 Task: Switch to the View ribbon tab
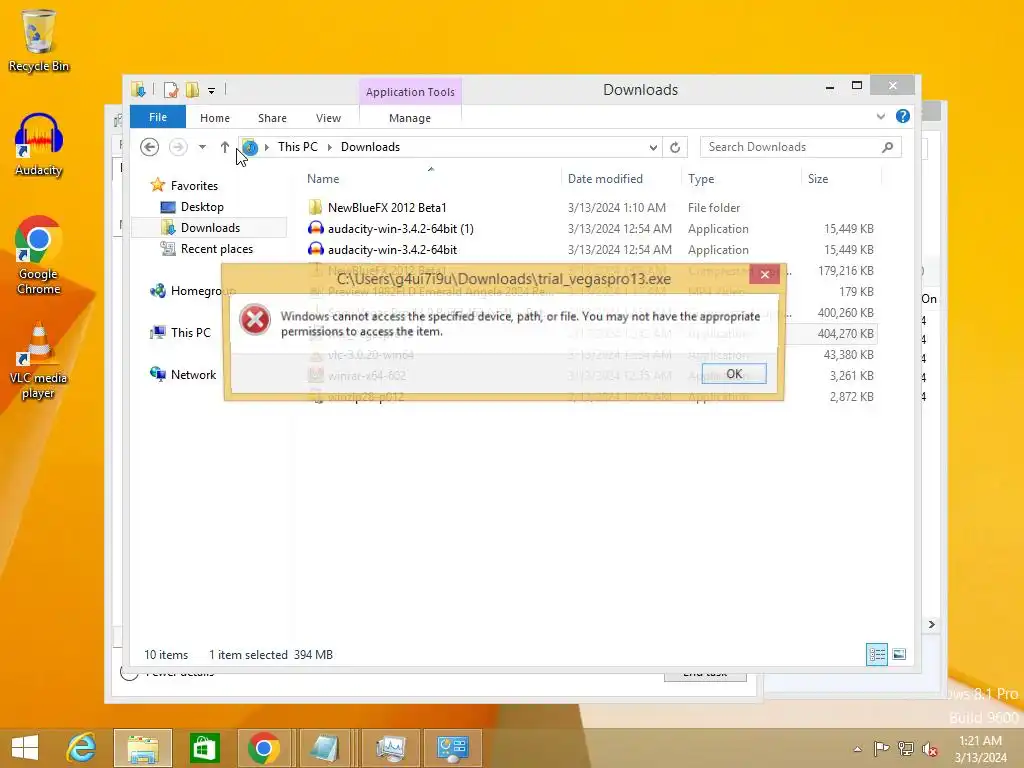pos(328,118)
